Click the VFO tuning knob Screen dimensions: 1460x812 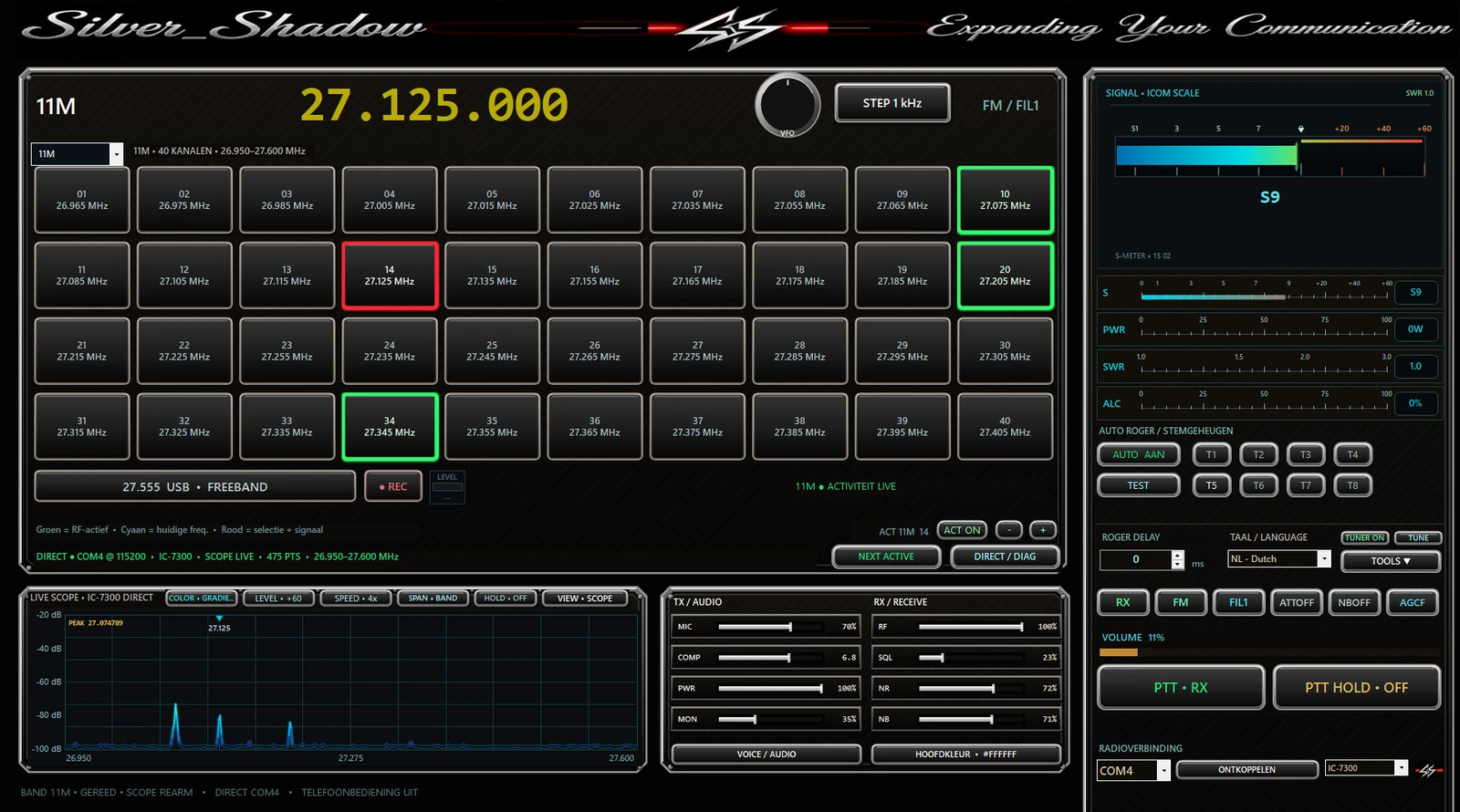pyautogui.click(x=787, y=105)
